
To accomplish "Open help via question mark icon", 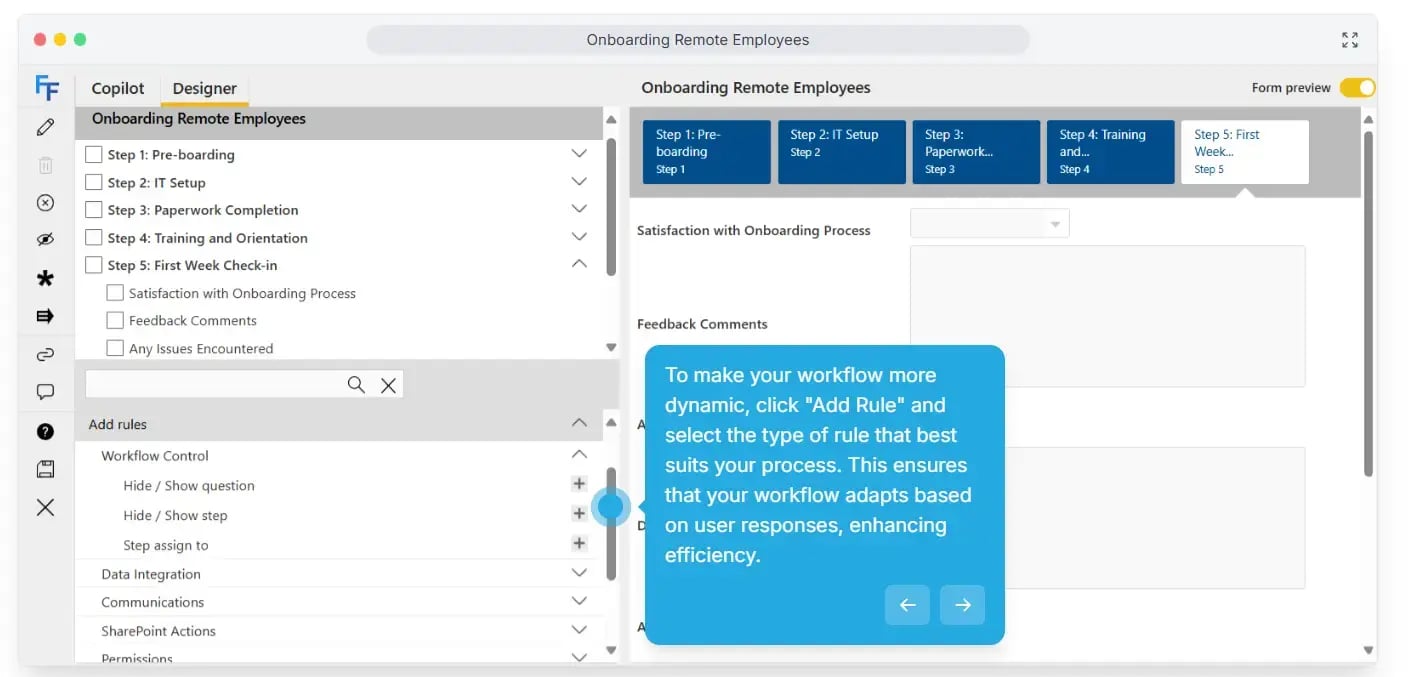I will pos(45,432).
